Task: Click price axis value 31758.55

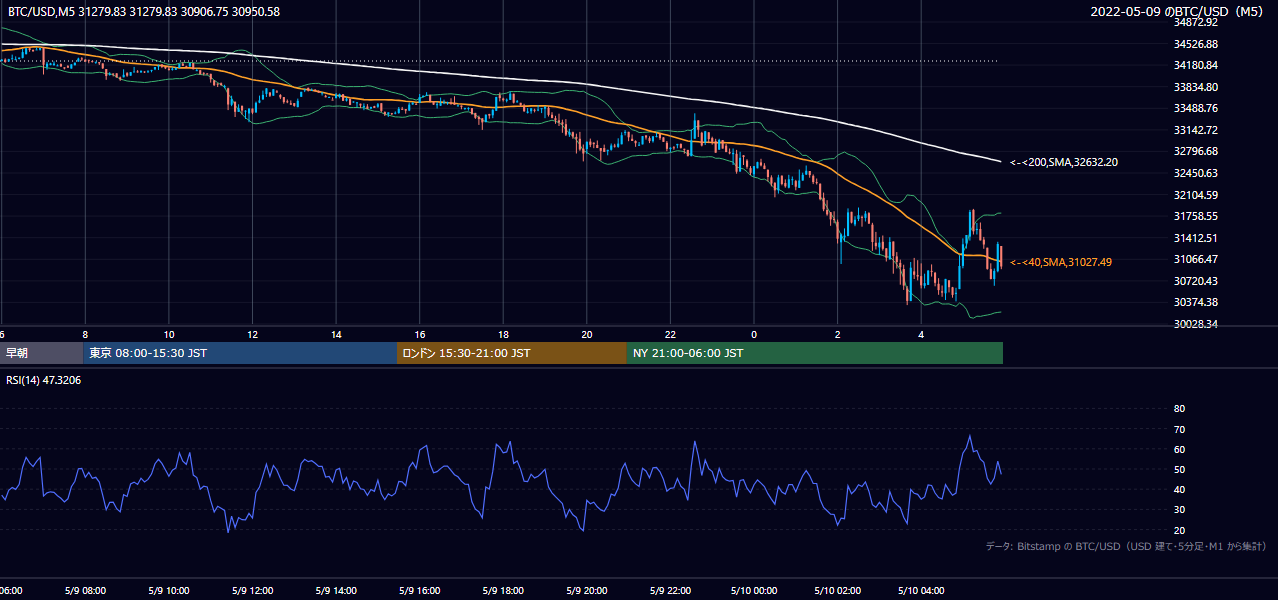Action: [x=1195, y=216]
